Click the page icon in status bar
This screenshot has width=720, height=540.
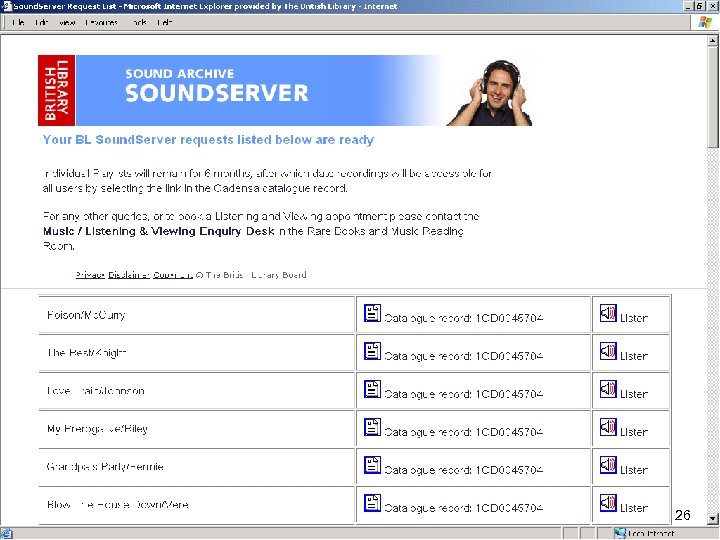point(6,534)
